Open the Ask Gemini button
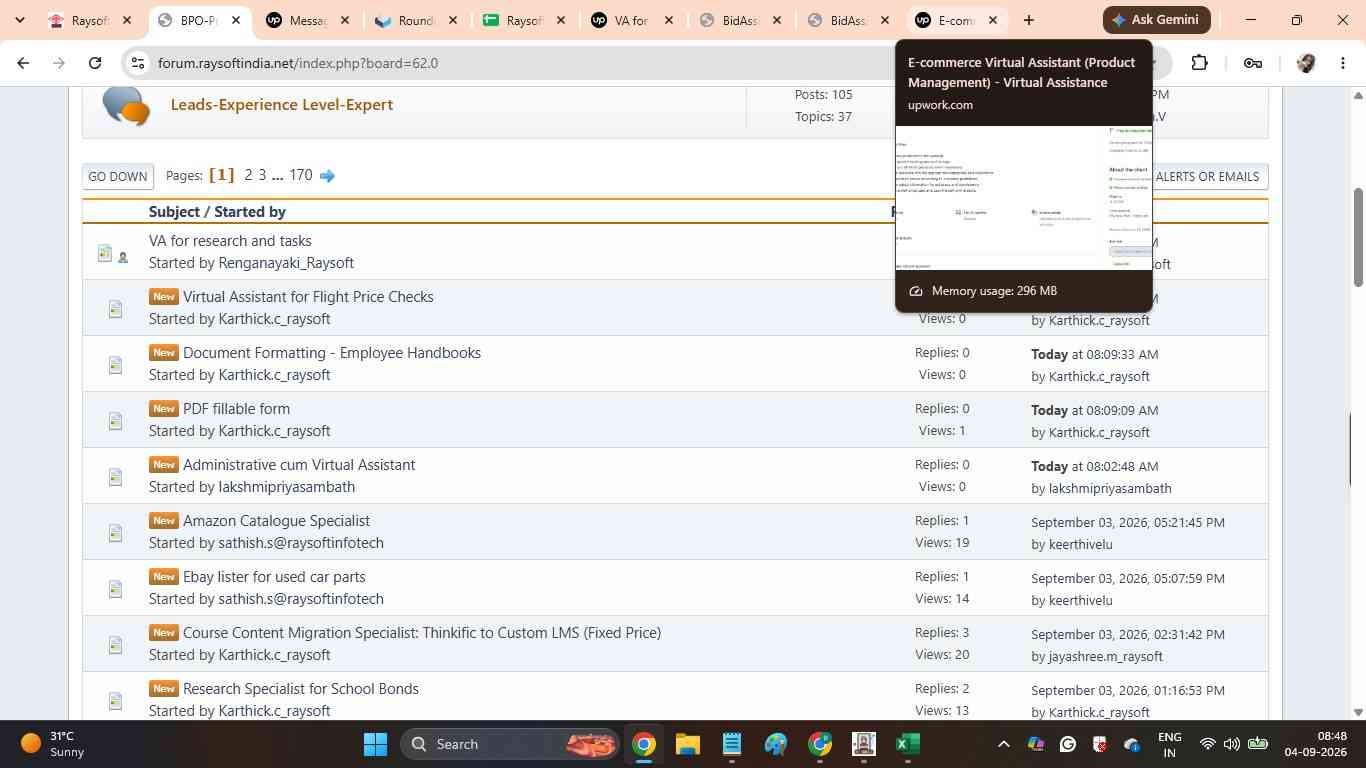The height and width of the screenshot is (768, 1366). tap(1157, 20)
